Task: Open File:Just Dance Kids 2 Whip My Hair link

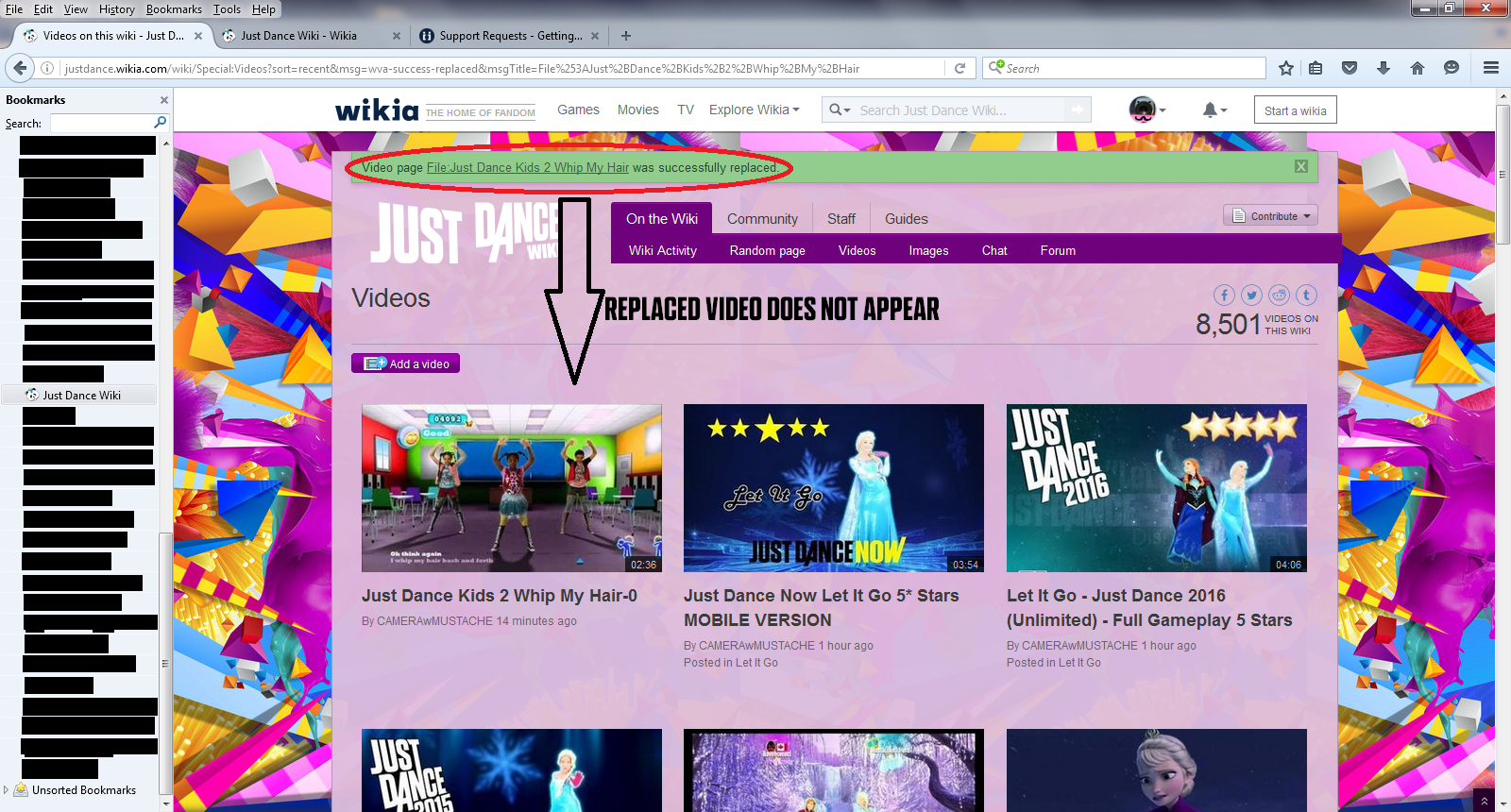Action: [527, 168]
